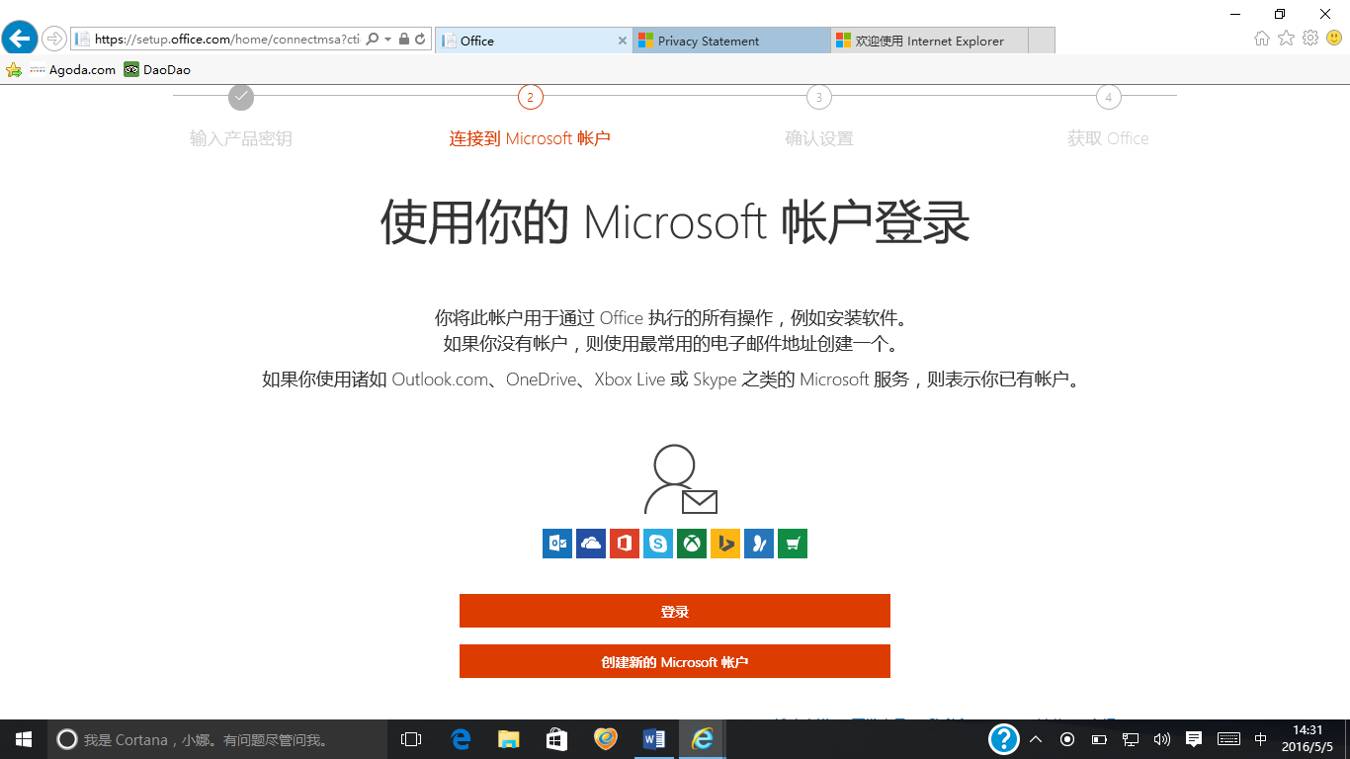1350x759 pixels.
Task: Expand hidden icons in the system tray
Action: click(x=1035, y=739)
